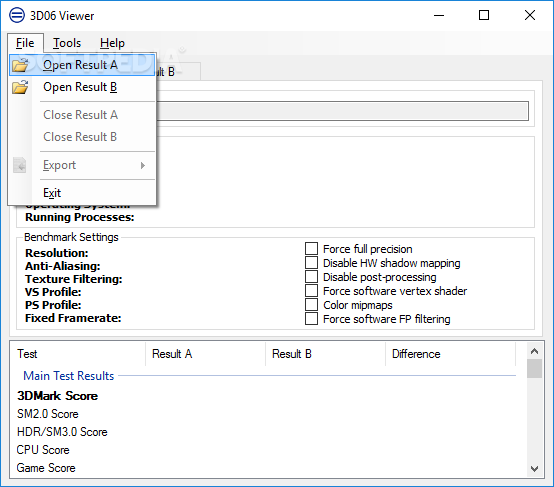
Task: Select the 3DMark Score row
Action: 58,396
